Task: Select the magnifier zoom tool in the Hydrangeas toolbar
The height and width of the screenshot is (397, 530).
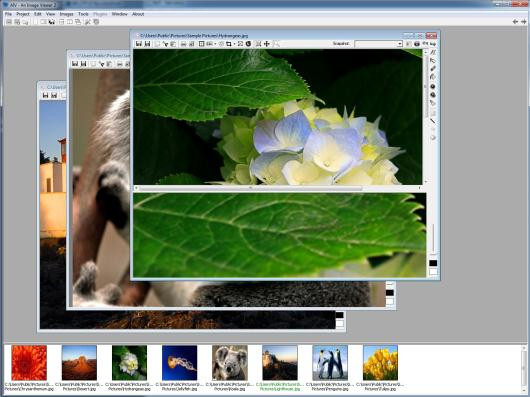Action: pos(276,44)
